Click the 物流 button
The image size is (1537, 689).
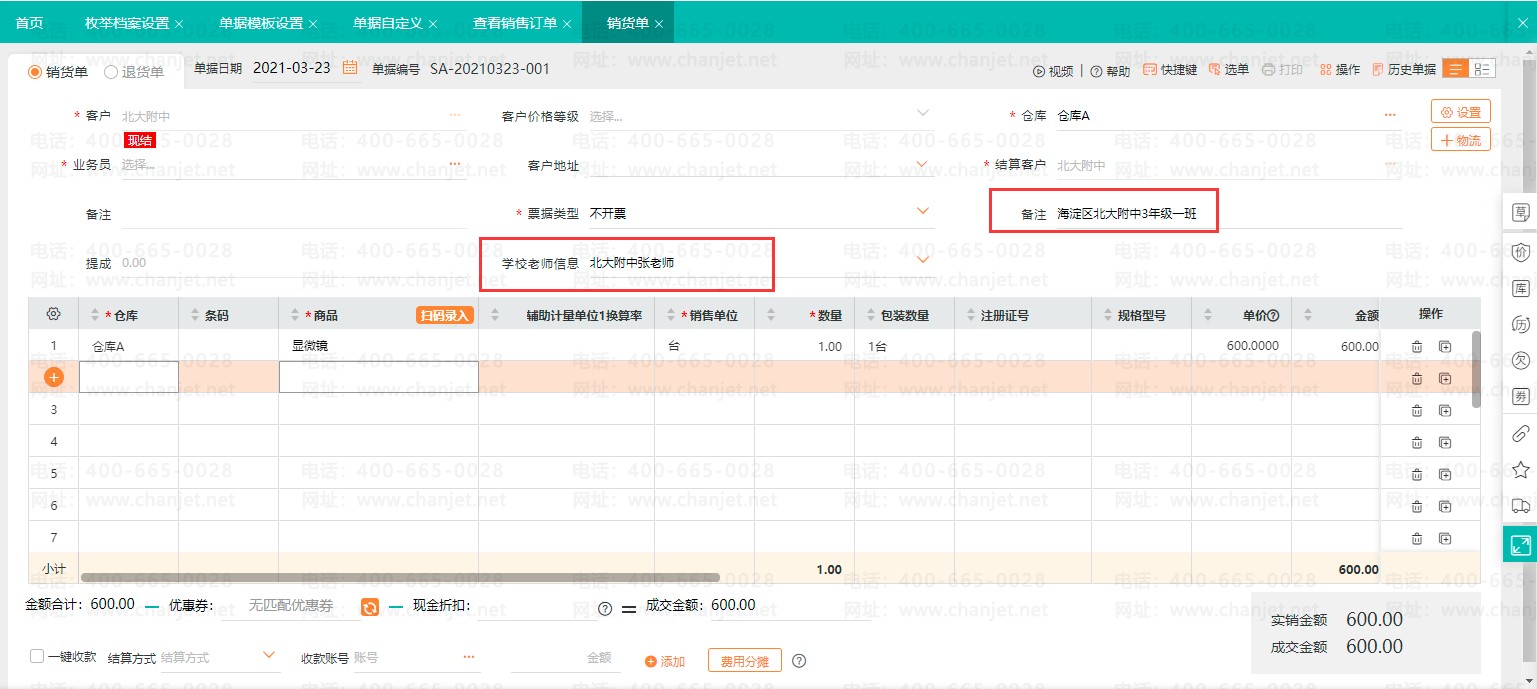(x=1461, y=140)
